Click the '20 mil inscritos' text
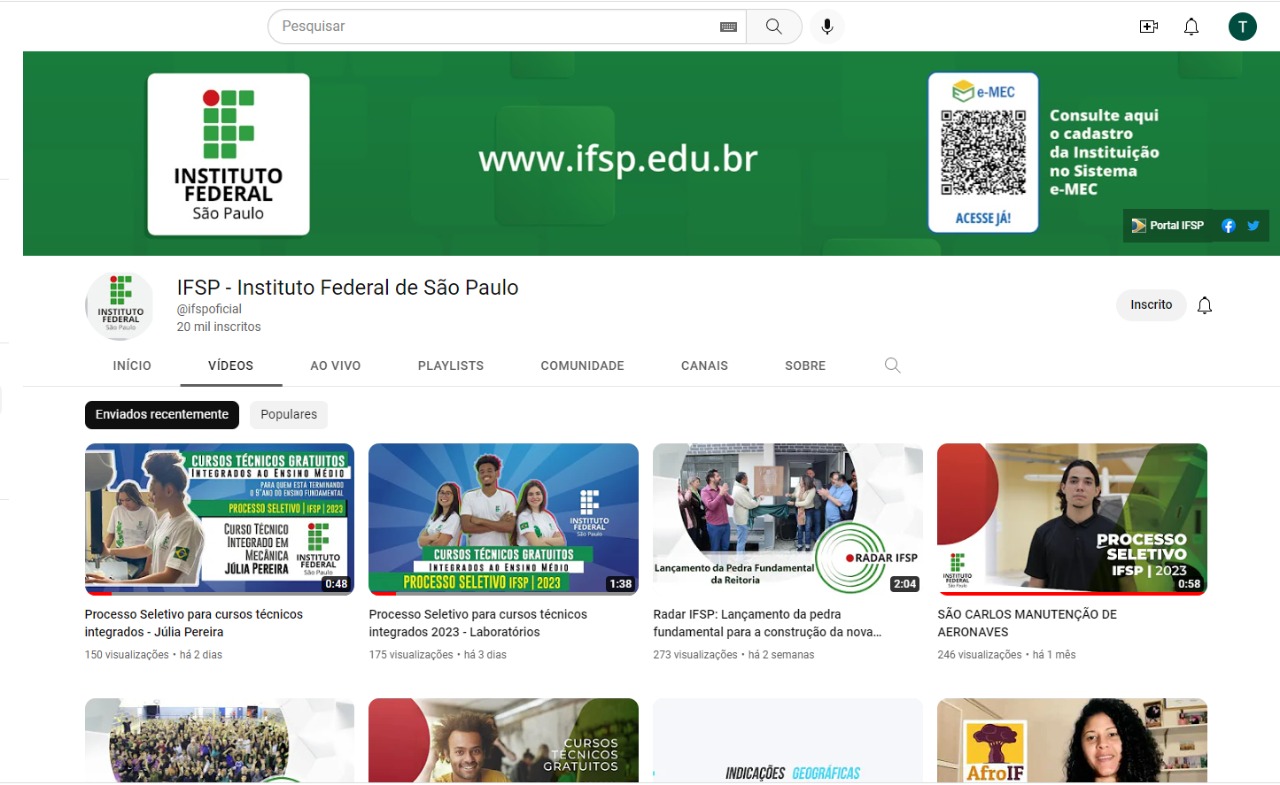This screenshot has width=1280, height=785. point(219,327)
